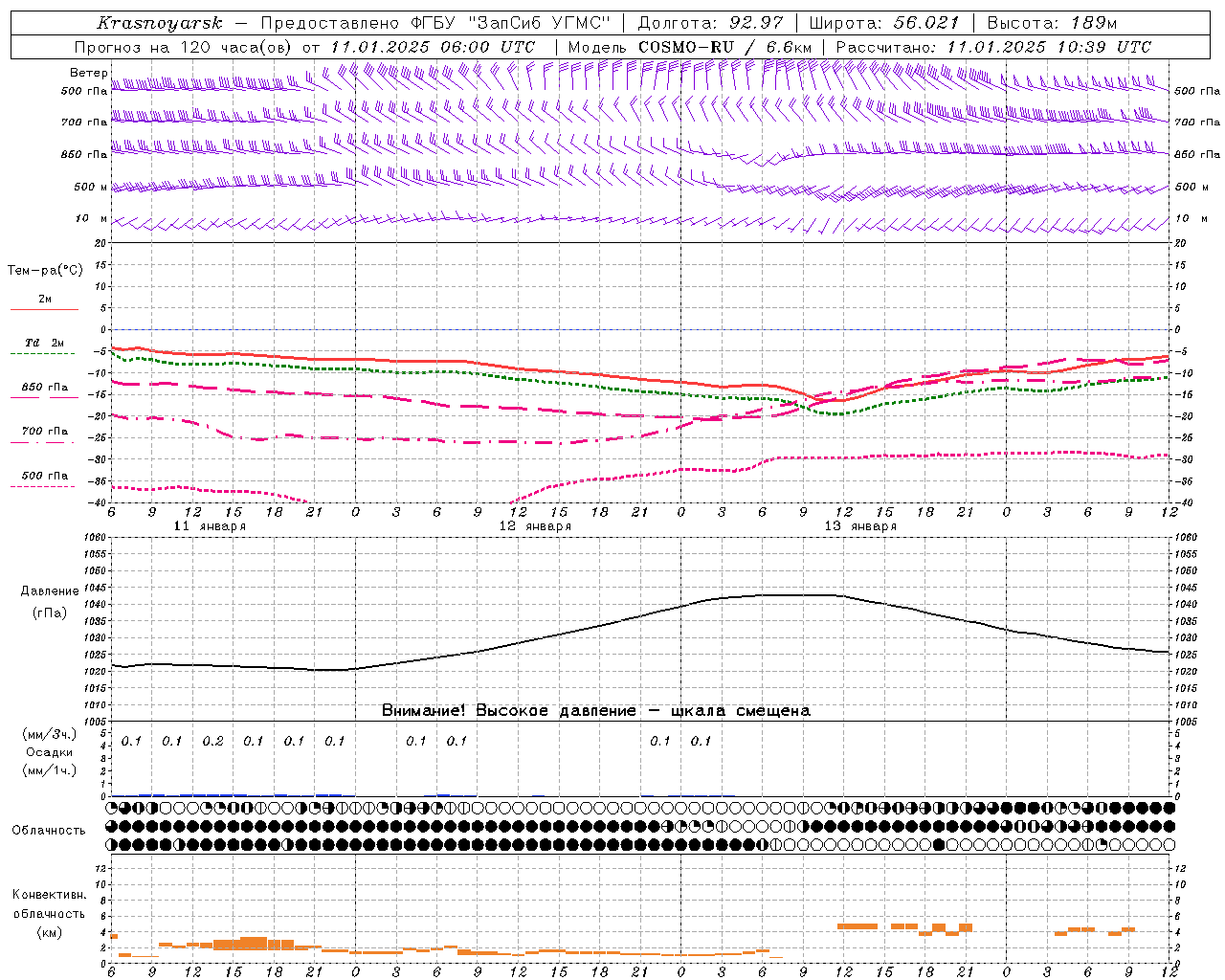
Task: Click the computed time '11.01.2025 10:39 UTC'
Action: [x=1049, y=47]
